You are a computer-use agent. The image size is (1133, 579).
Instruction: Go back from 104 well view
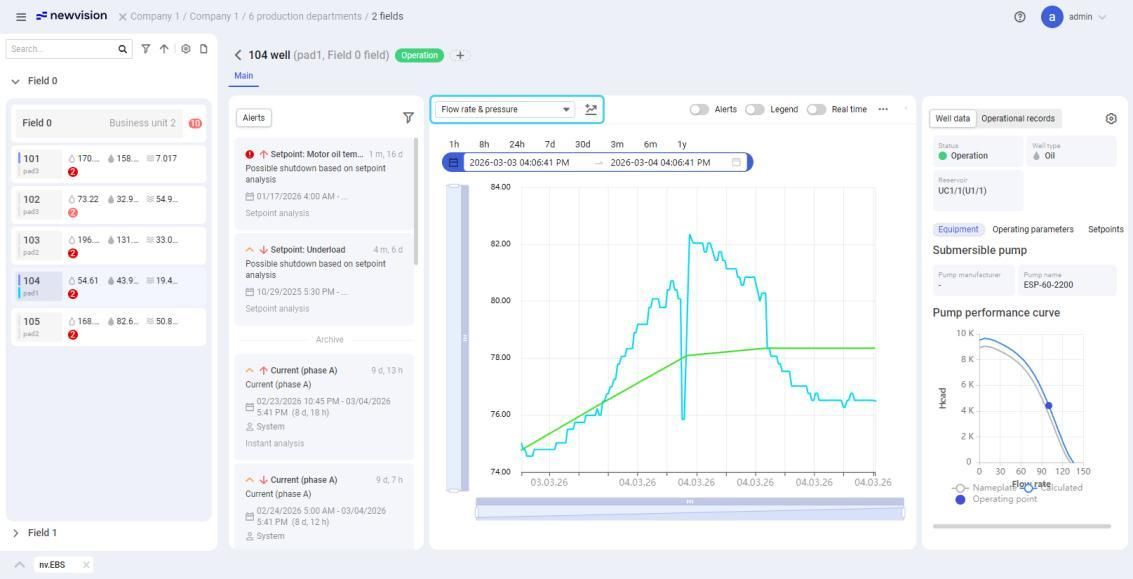coord(238,55)
